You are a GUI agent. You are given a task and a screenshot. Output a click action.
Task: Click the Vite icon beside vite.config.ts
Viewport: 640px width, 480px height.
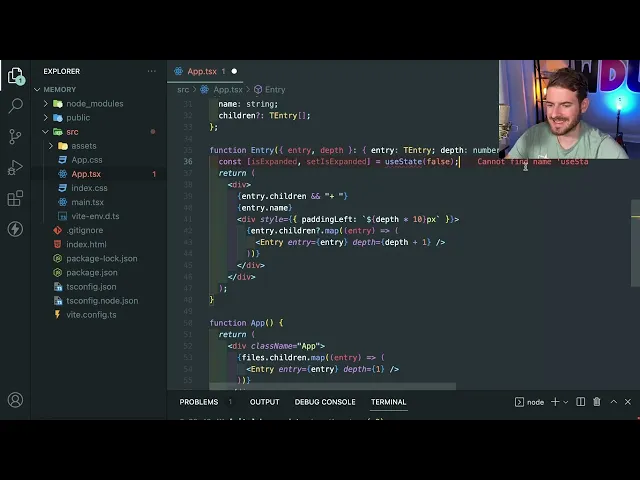pos(58,315)
